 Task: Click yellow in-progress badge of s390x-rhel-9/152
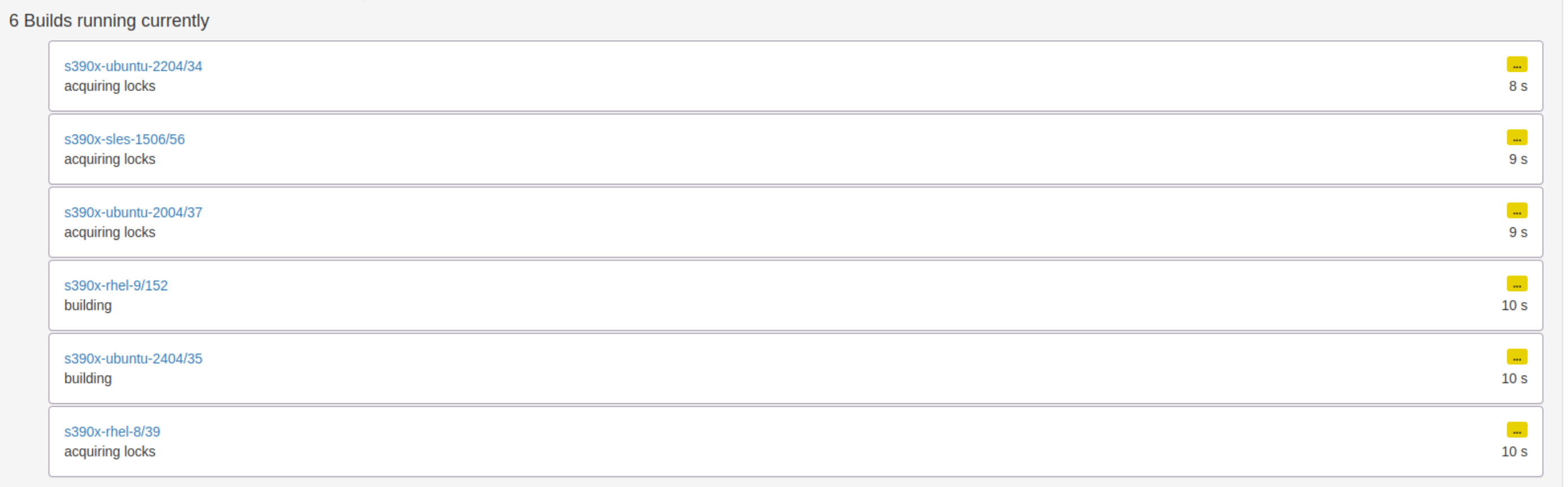click(x=1516, y=284)
